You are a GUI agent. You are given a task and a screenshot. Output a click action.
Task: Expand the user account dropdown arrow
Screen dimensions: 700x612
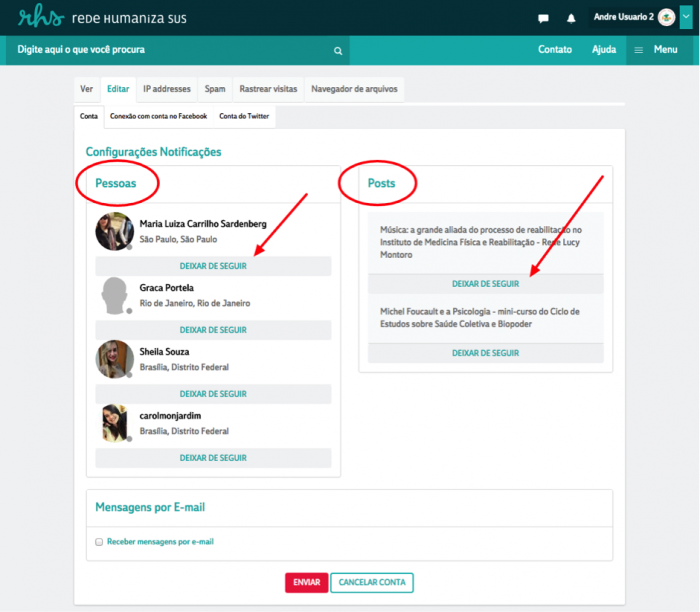(x=686, y=17)
